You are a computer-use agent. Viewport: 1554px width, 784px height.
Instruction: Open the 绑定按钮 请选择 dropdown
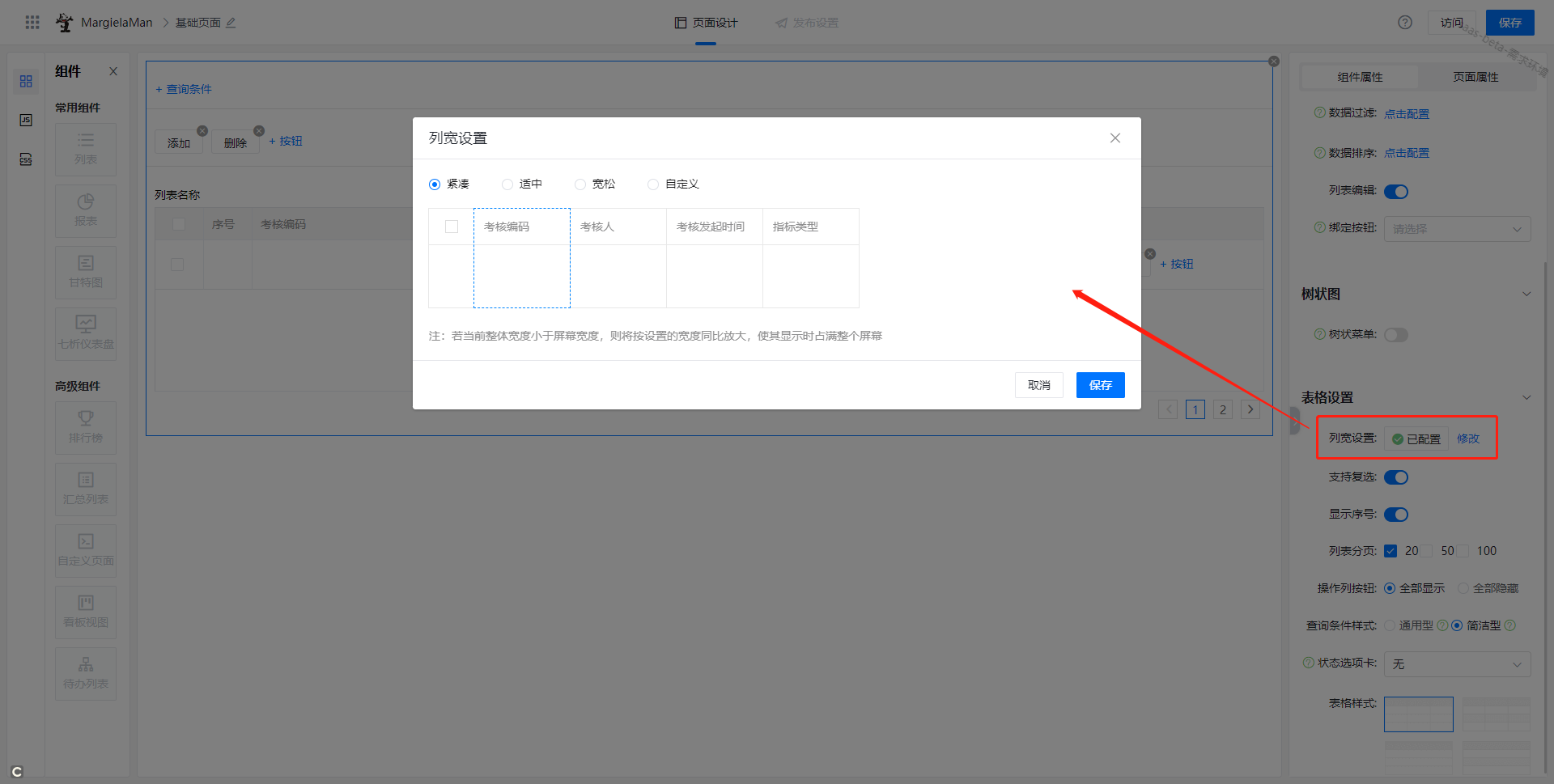(1457, 229)
